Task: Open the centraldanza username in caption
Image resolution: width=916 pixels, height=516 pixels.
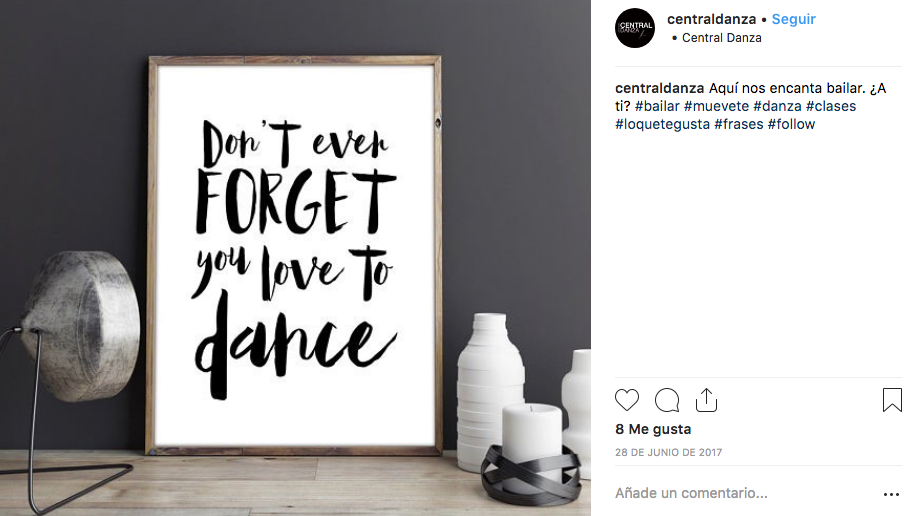Action: point(660,88)
